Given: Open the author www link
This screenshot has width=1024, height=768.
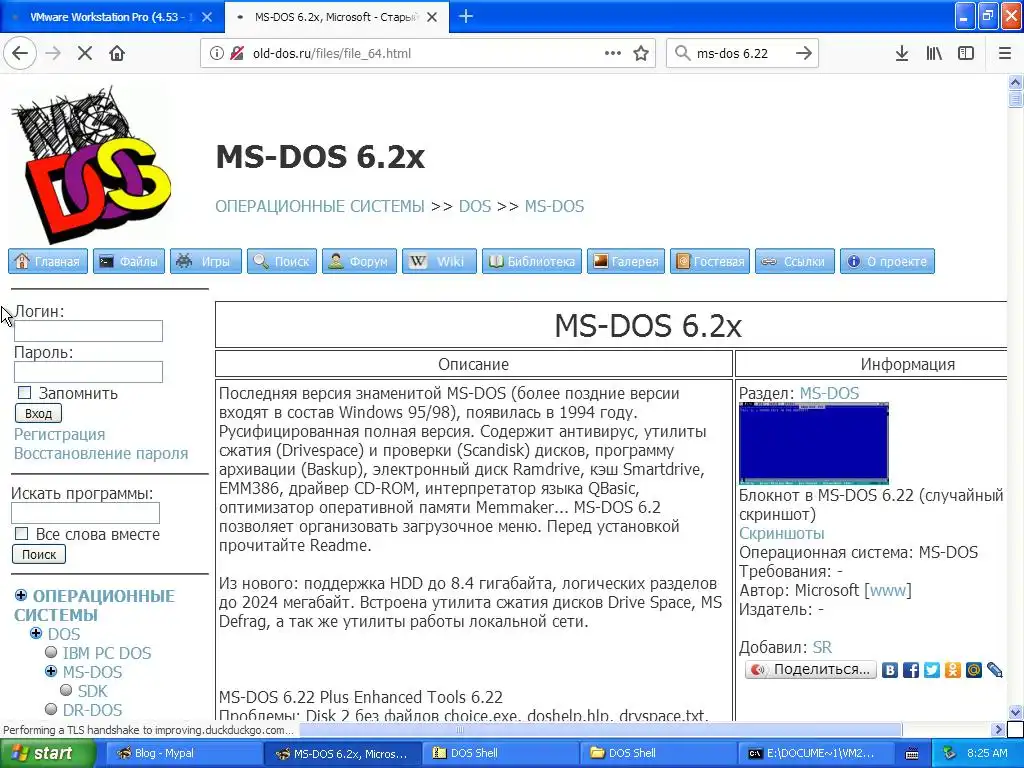Looking at the screenshot, I should click(x=888, y=590).
